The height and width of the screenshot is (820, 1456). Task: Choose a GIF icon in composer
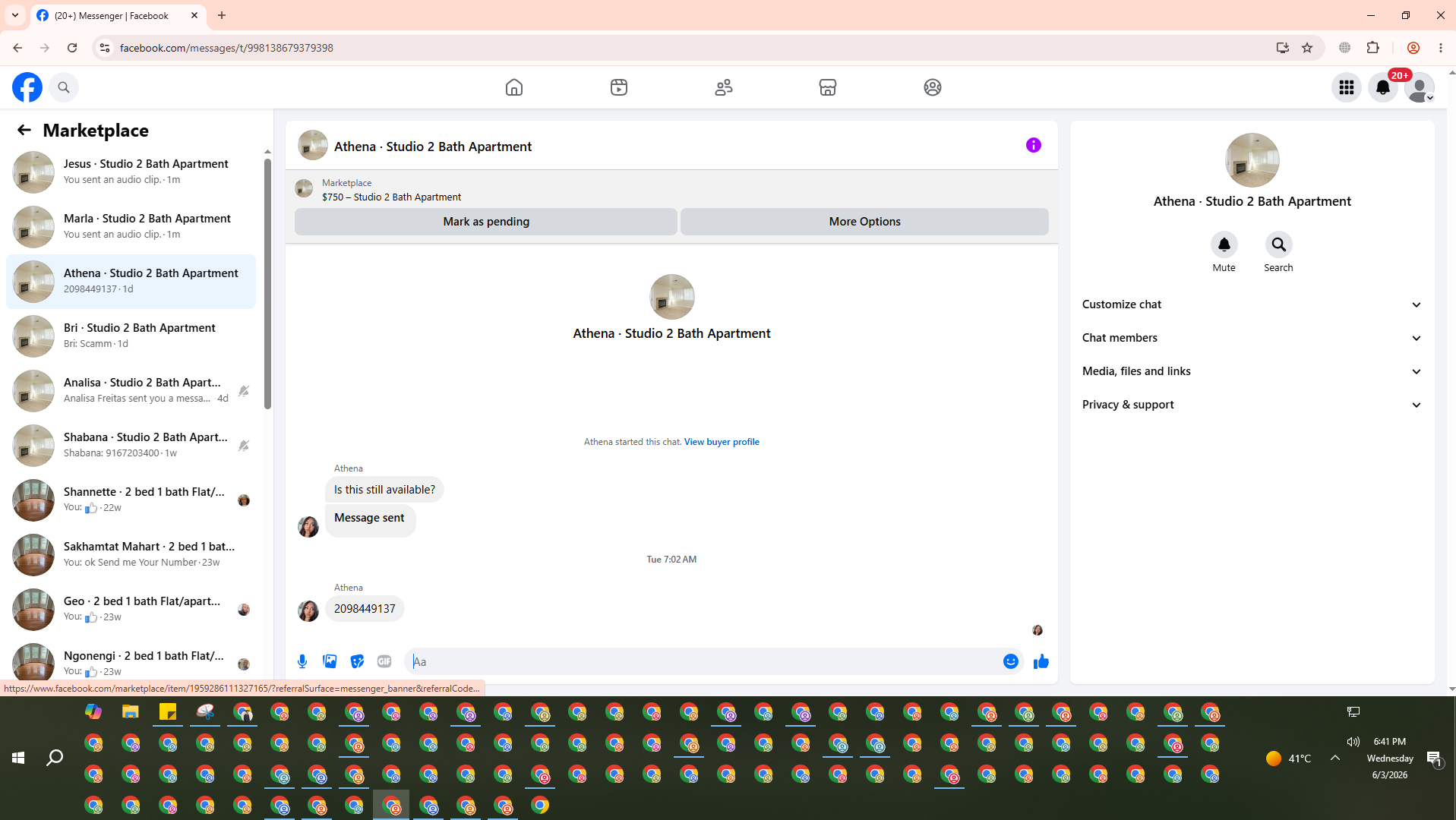point(384,661)
